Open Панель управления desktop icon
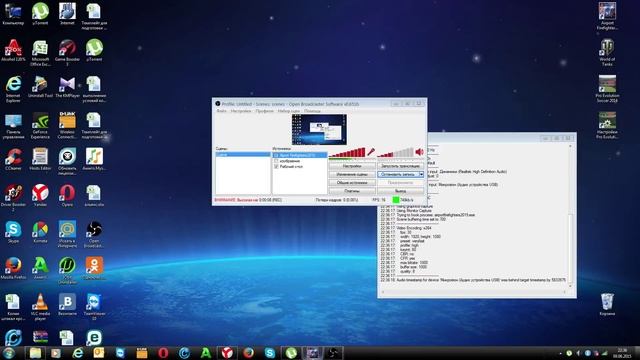The image size is (640, 360). pos(13,125)
